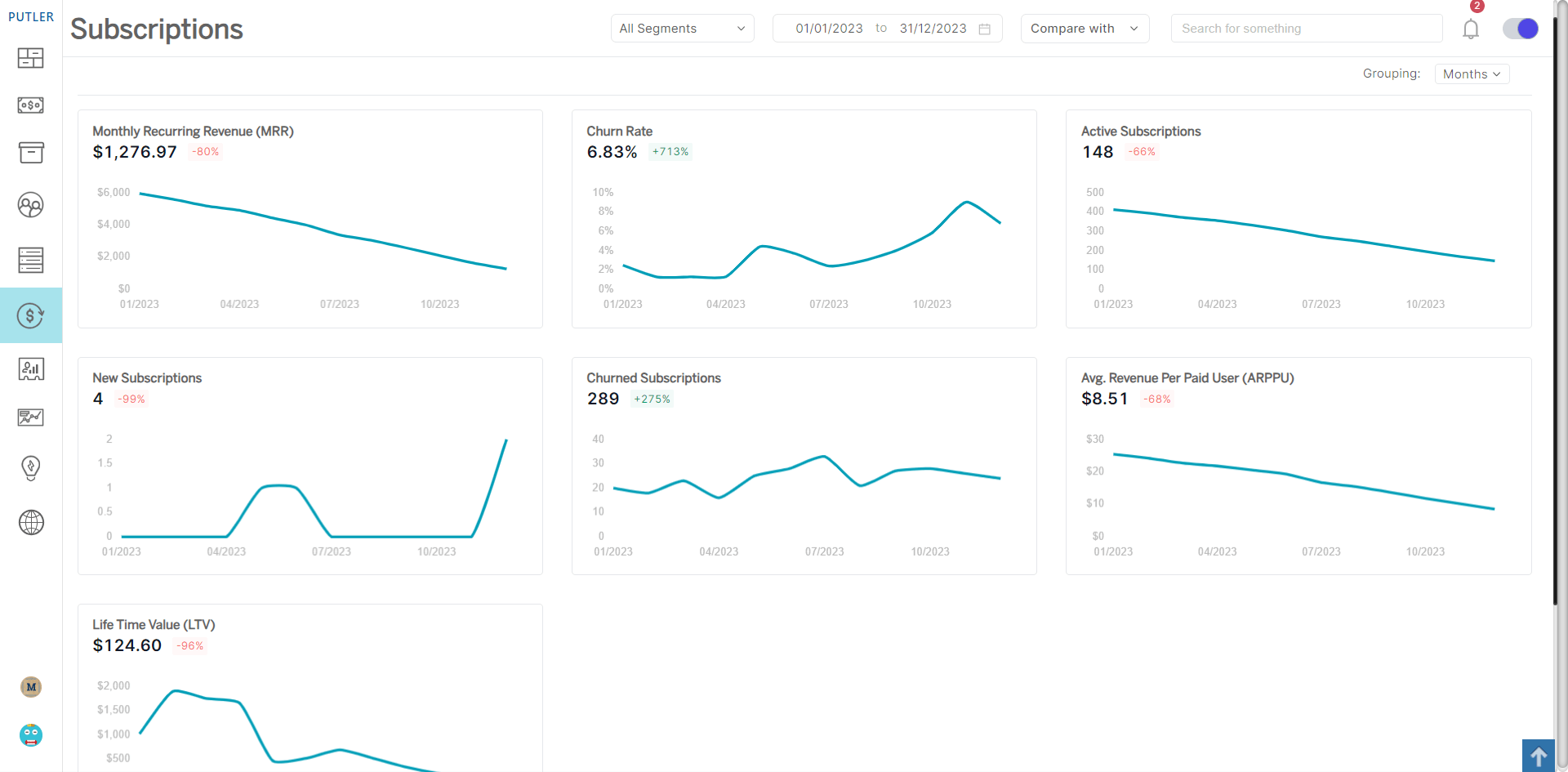Open the Home dashboard icon in sidebar
Image resolution: width=1568 pixels, height=772 pixels.
point(31,58)
